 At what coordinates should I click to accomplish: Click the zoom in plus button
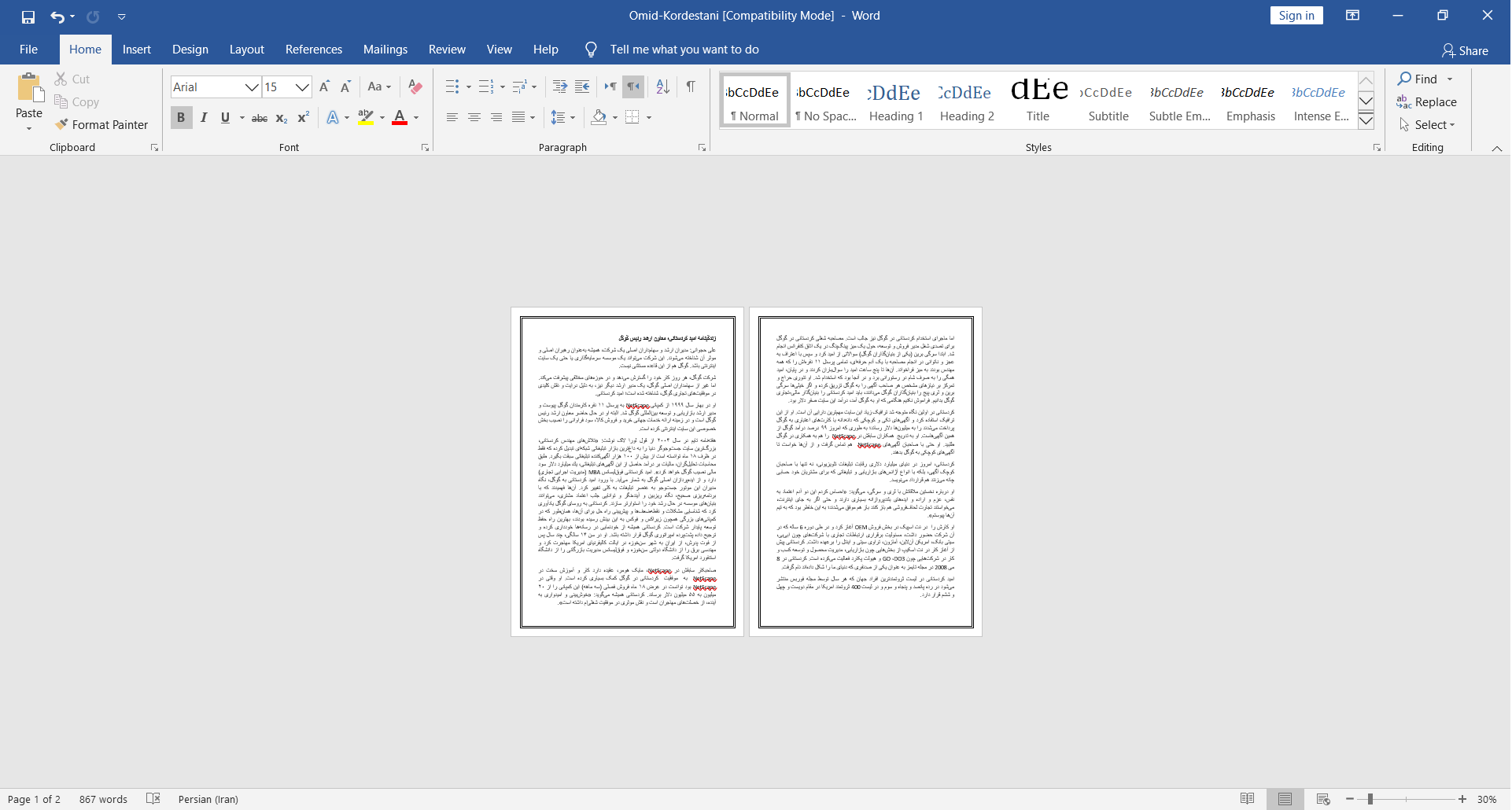1462,799
